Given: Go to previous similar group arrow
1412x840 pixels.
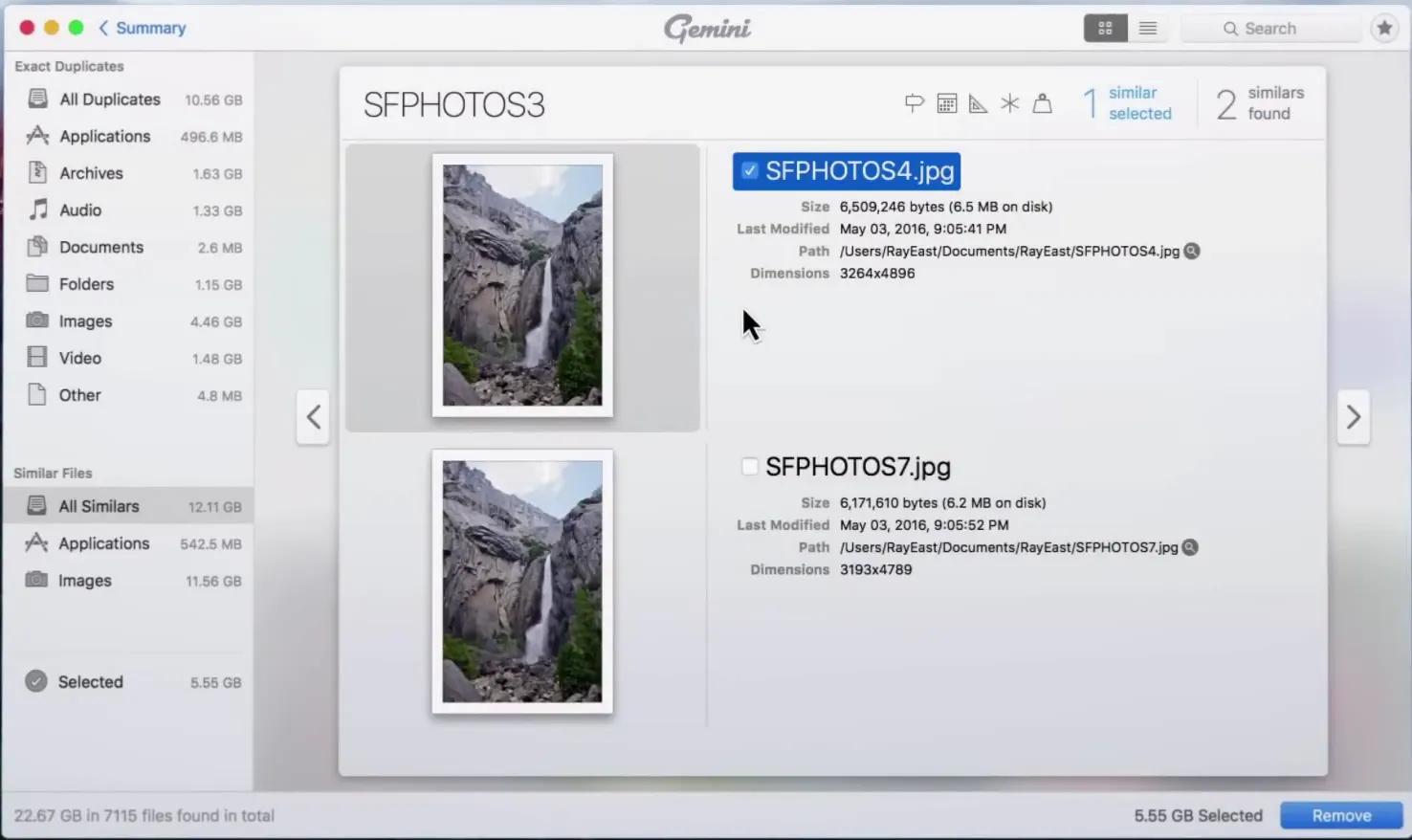Looking at the screenshot, I should point(313,417).
